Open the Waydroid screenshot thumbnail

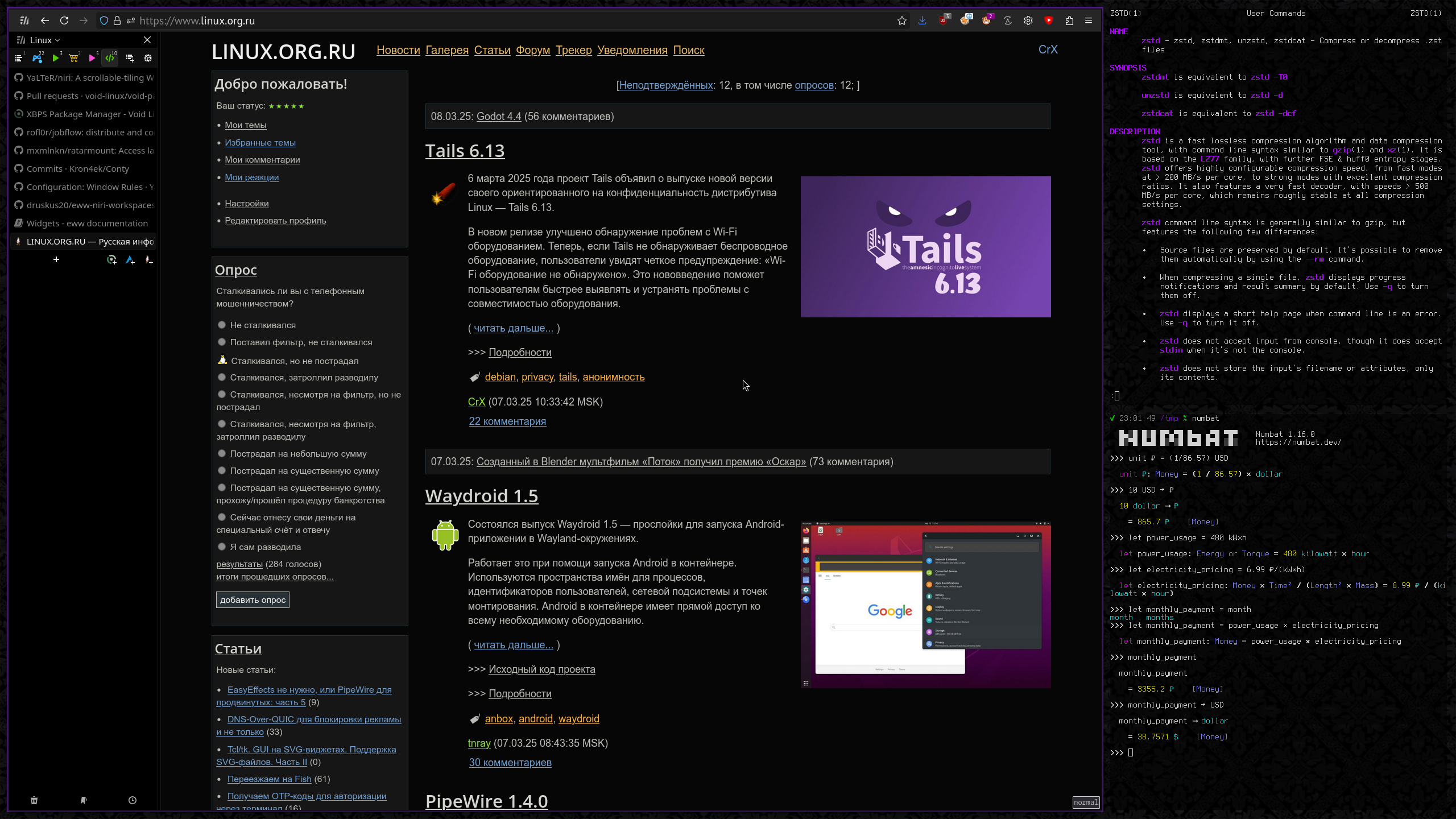tap(926, 605)
